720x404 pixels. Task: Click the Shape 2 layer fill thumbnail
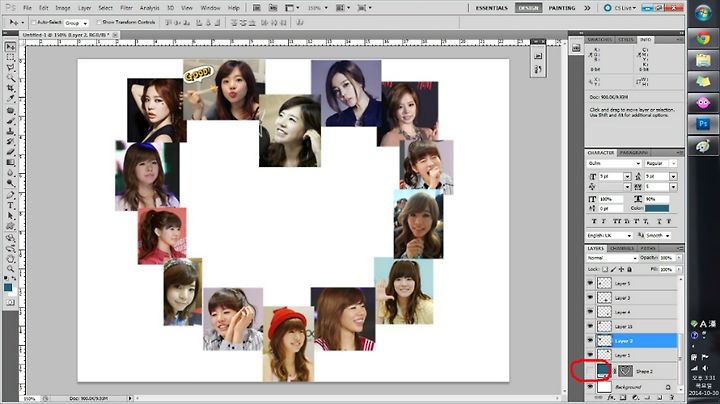(603, 370)
